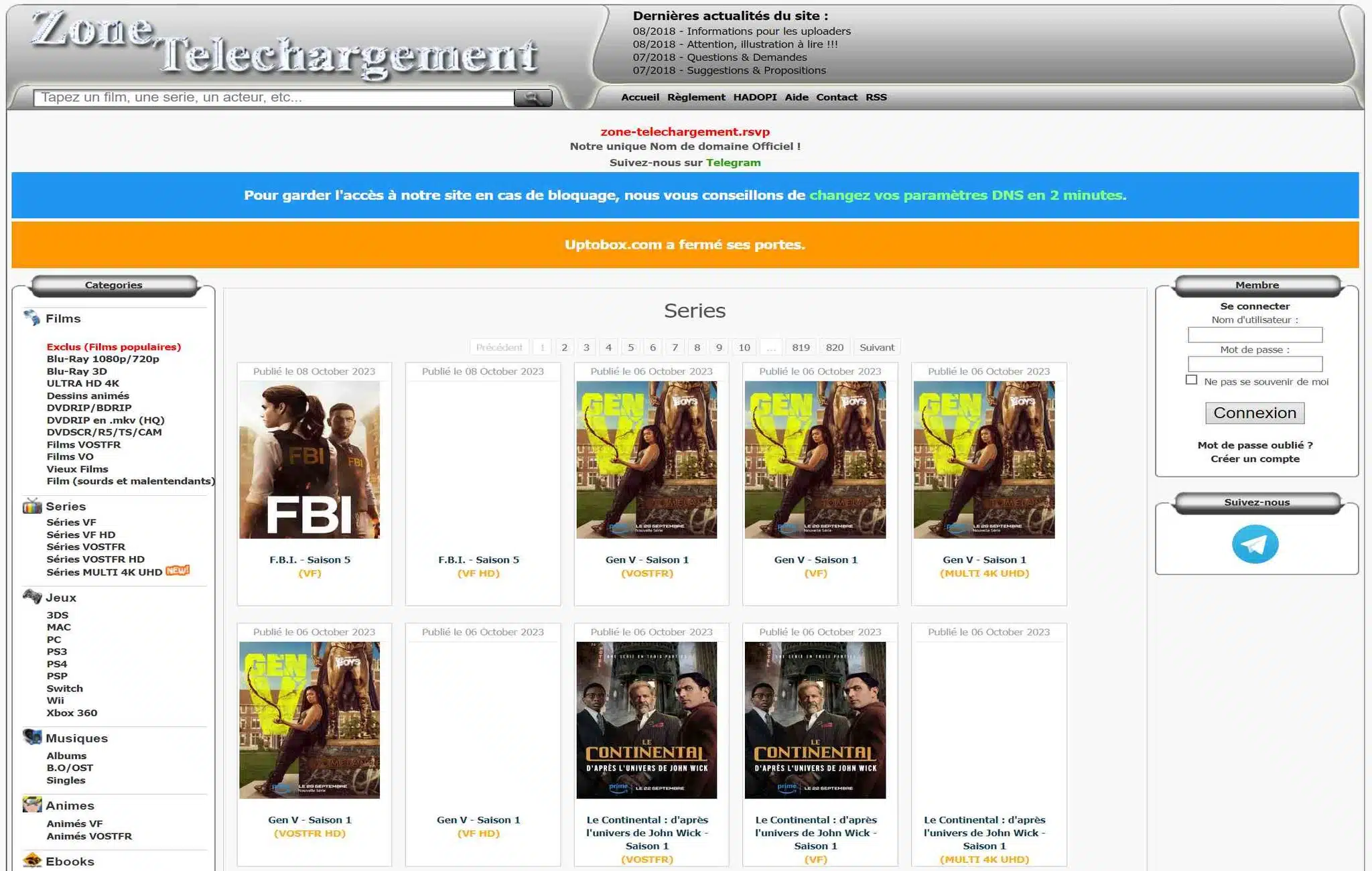Open the 'PS4' games category
Screen dimensions: 1372x871
tap(57, 664)
